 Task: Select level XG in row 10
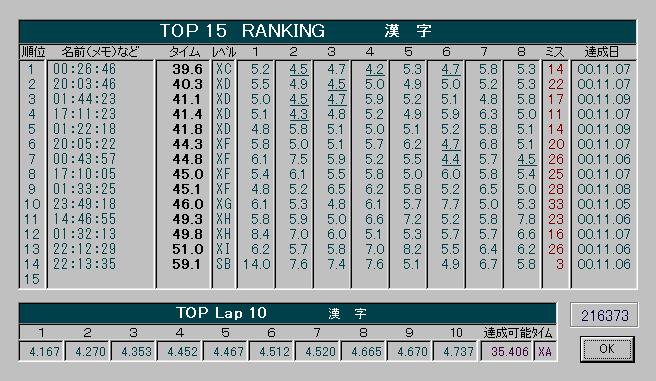[224, 204]
